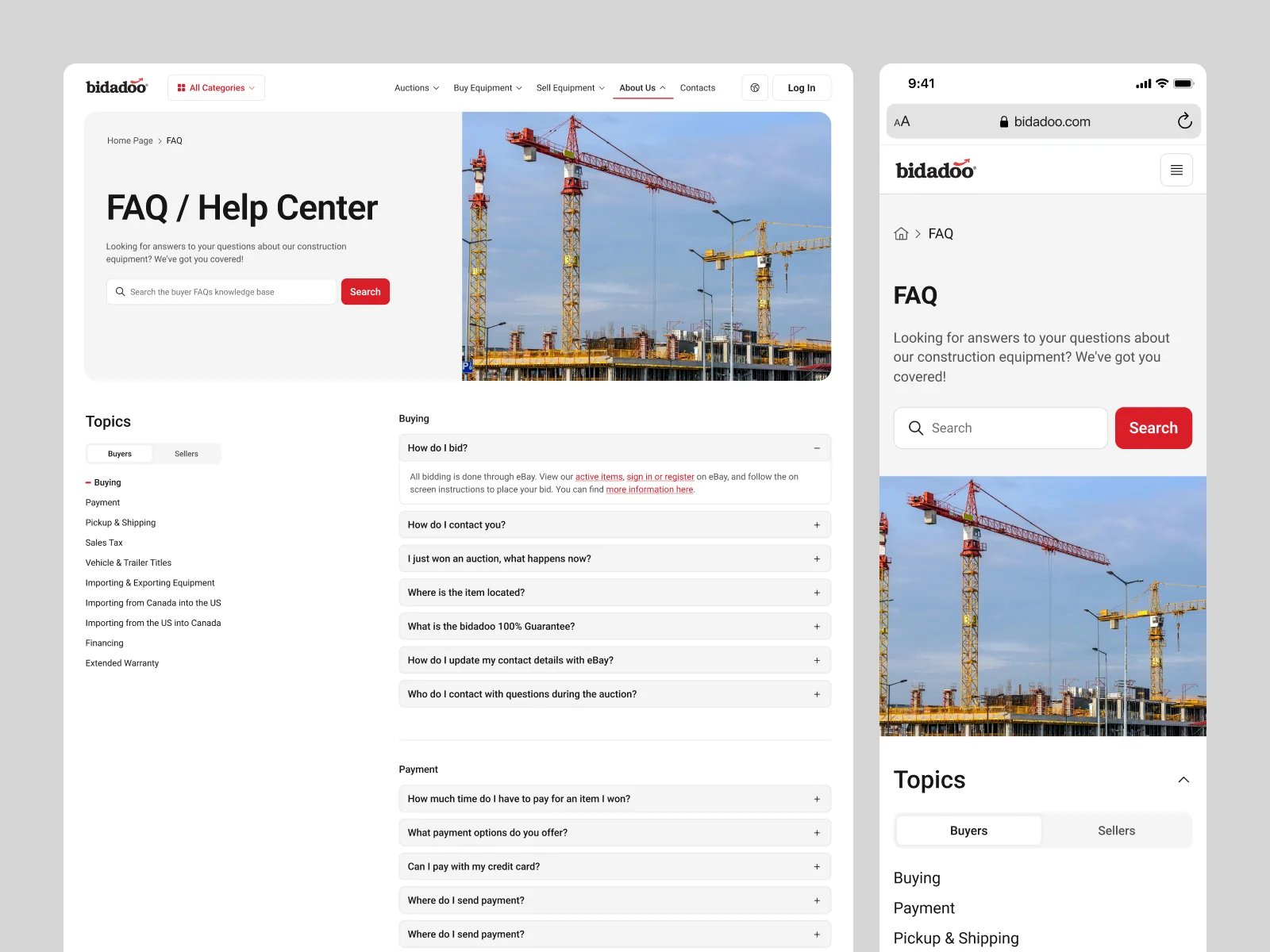Image resolution: width=1270 pixels, height=952 pixels.
Task: Click the AA text size control
Action: (902, 121)
